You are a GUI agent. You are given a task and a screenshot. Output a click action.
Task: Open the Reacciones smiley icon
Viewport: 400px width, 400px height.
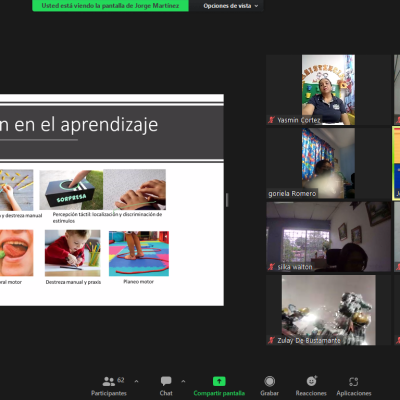(311, 381)
